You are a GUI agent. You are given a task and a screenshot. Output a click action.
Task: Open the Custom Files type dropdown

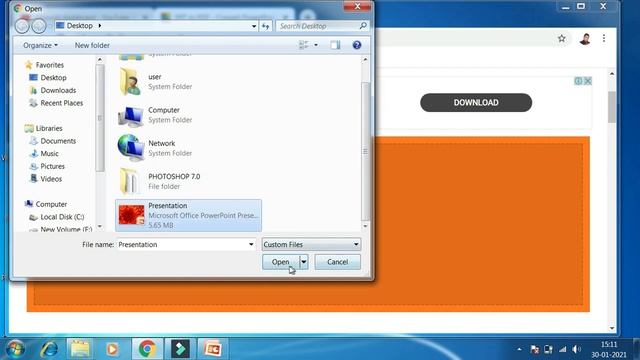pyautogui.click(x=311, y=244)
